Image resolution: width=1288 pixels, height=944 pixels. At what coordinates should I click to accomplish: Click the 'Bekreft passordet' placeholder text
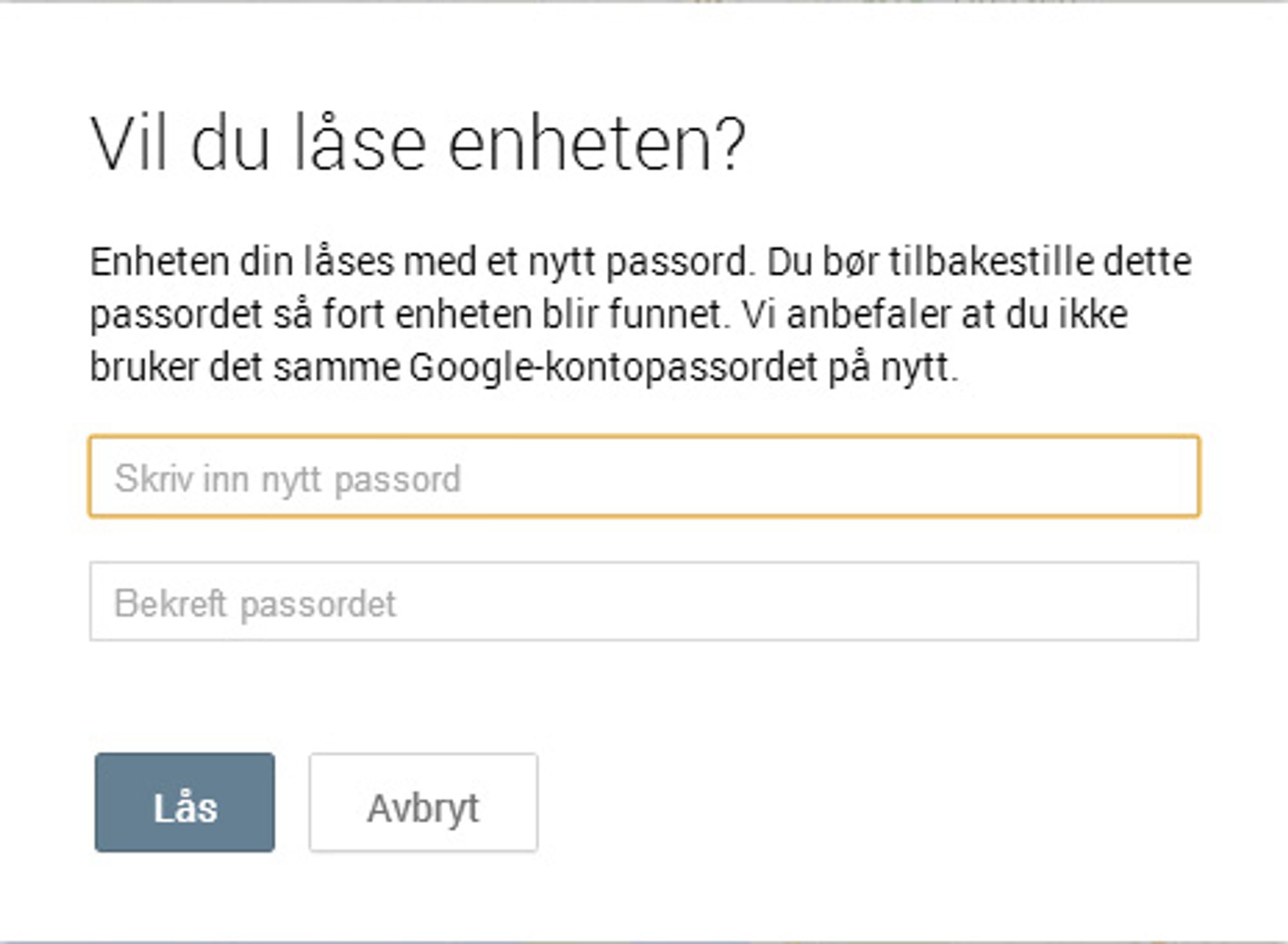click(x=255, y=604)
